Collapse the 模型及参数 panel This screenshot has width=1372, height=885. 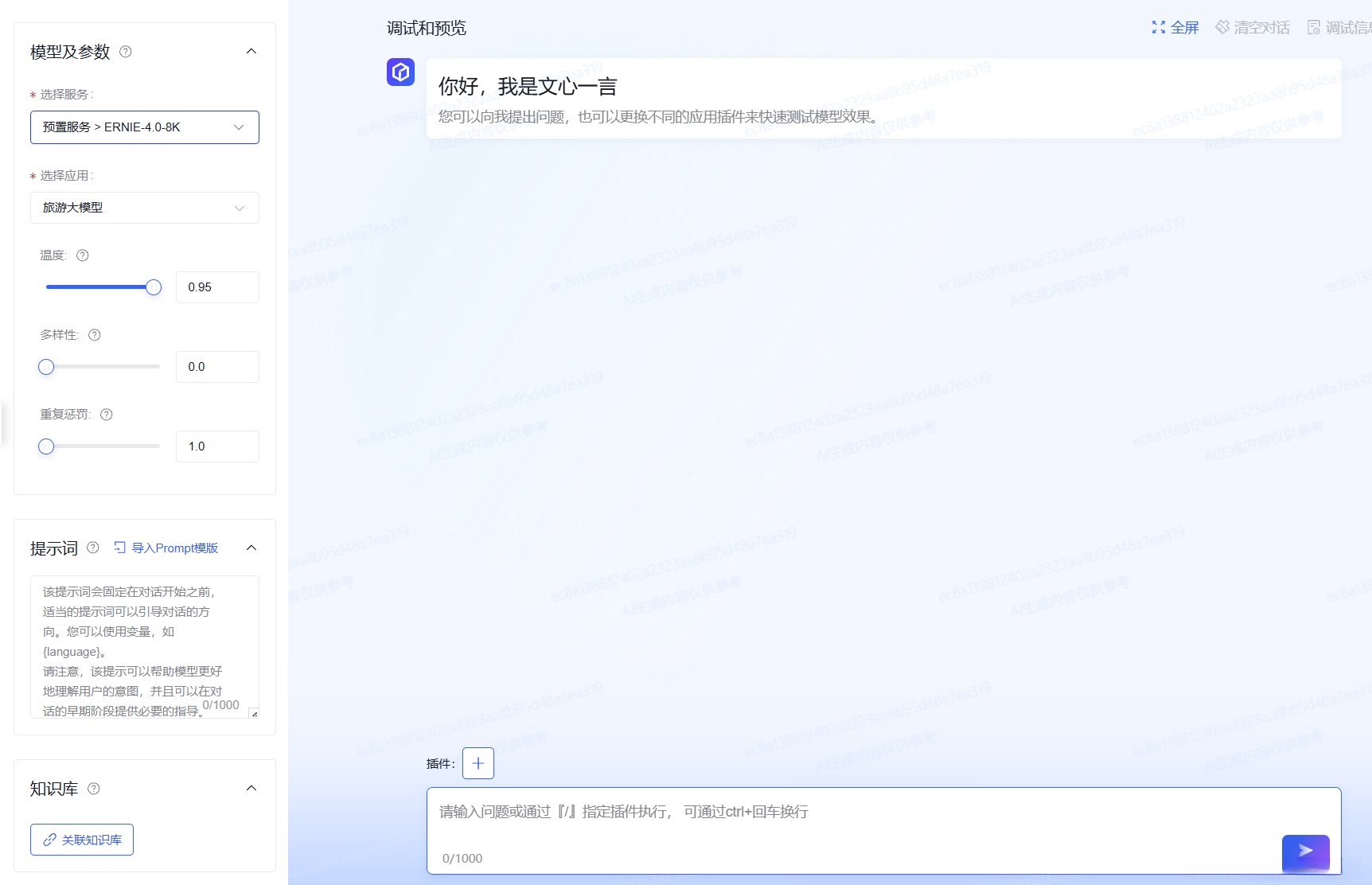251,52
